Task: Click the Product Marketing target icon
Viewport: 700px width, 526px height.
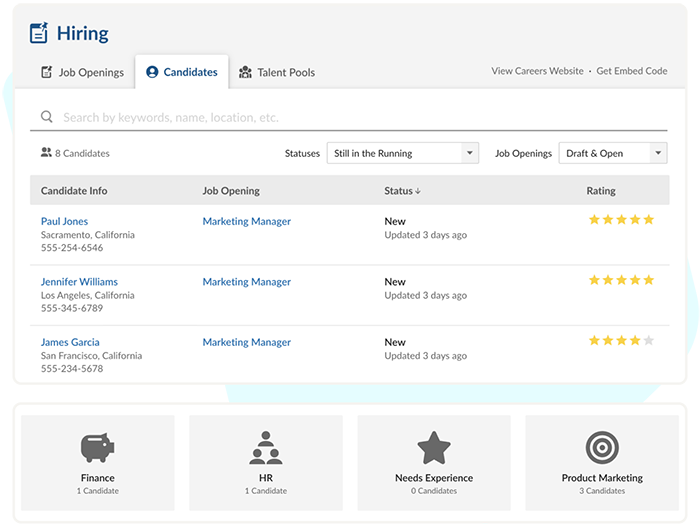Action: click(602, 447)
